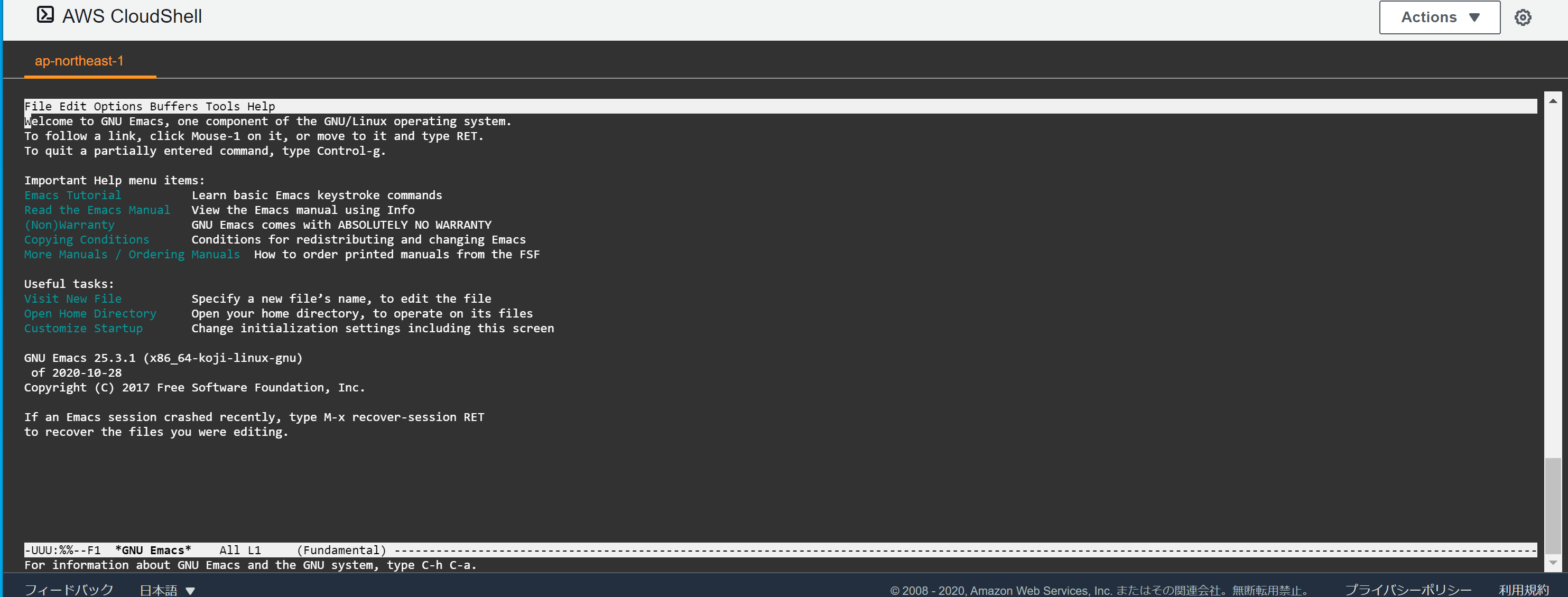Click Visit New File

72,298
